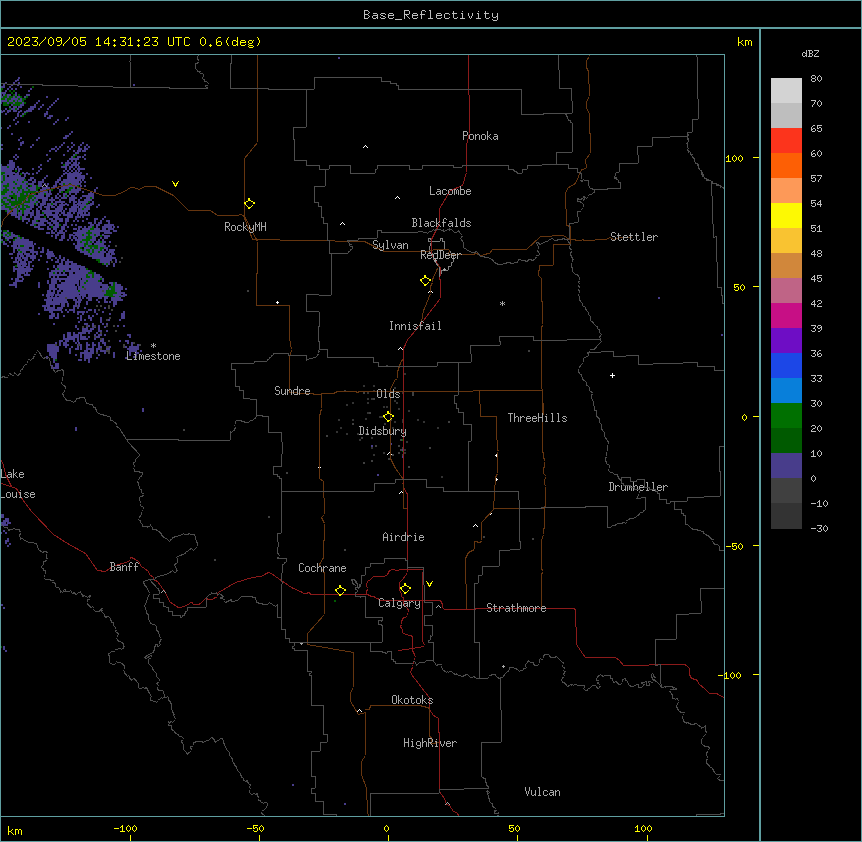
Task: Click the Innisfail label
Action: coord(415,326)
